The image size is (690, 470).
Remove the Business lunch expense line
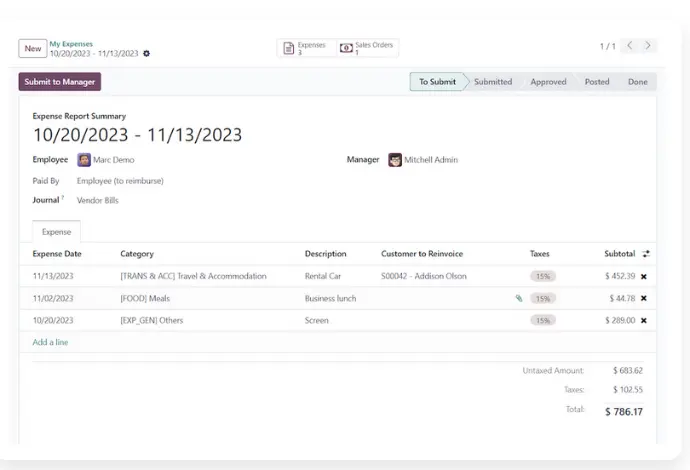644,298
